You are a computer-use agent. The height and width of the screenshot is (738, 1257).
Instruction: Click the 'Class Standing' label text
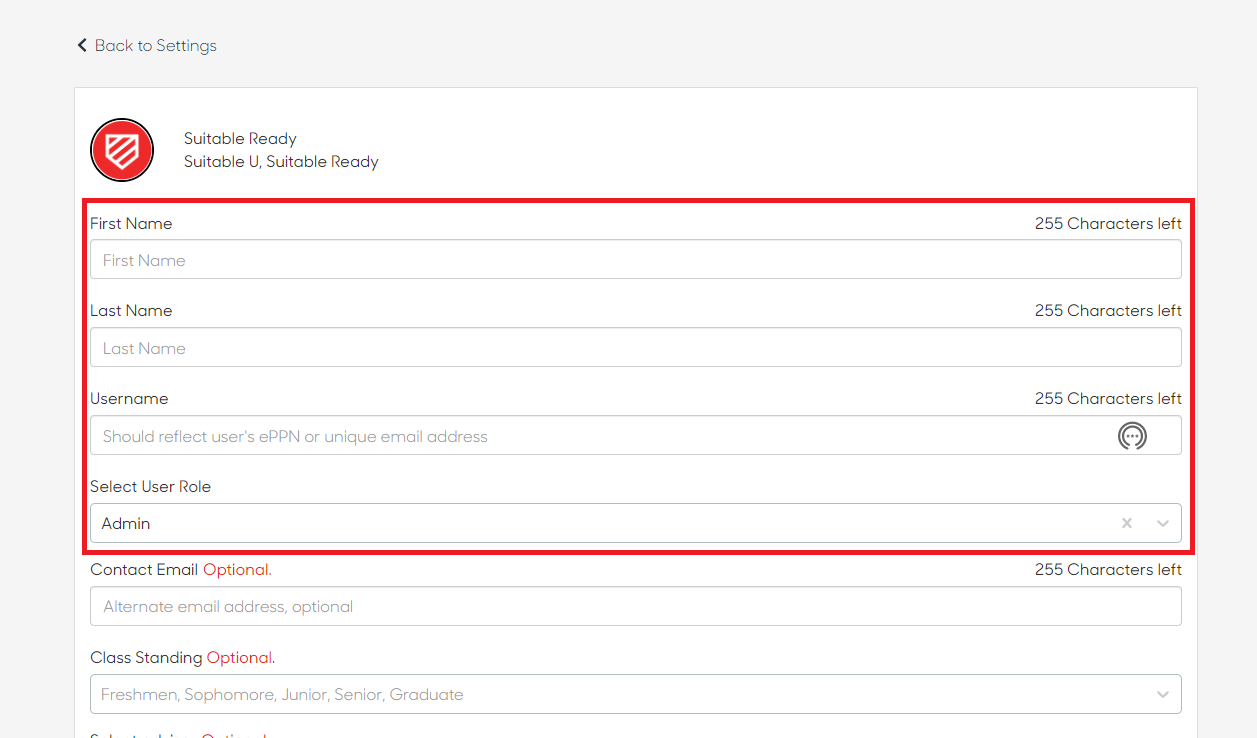[146, 658]
